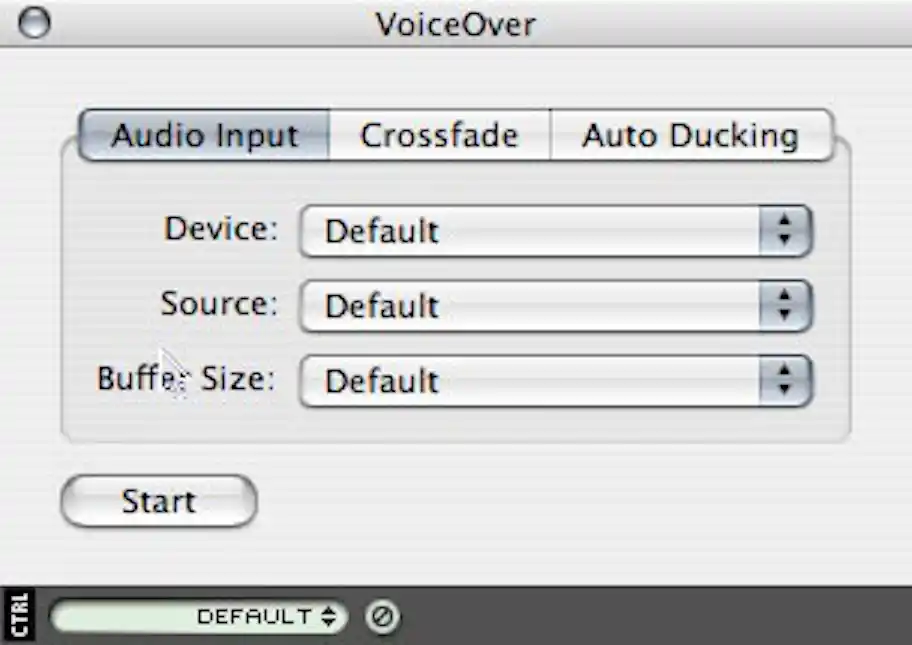912x645 pixels.
Task: Click the cancel icon beside DEFAULT menu
Action: coord(381,617)
